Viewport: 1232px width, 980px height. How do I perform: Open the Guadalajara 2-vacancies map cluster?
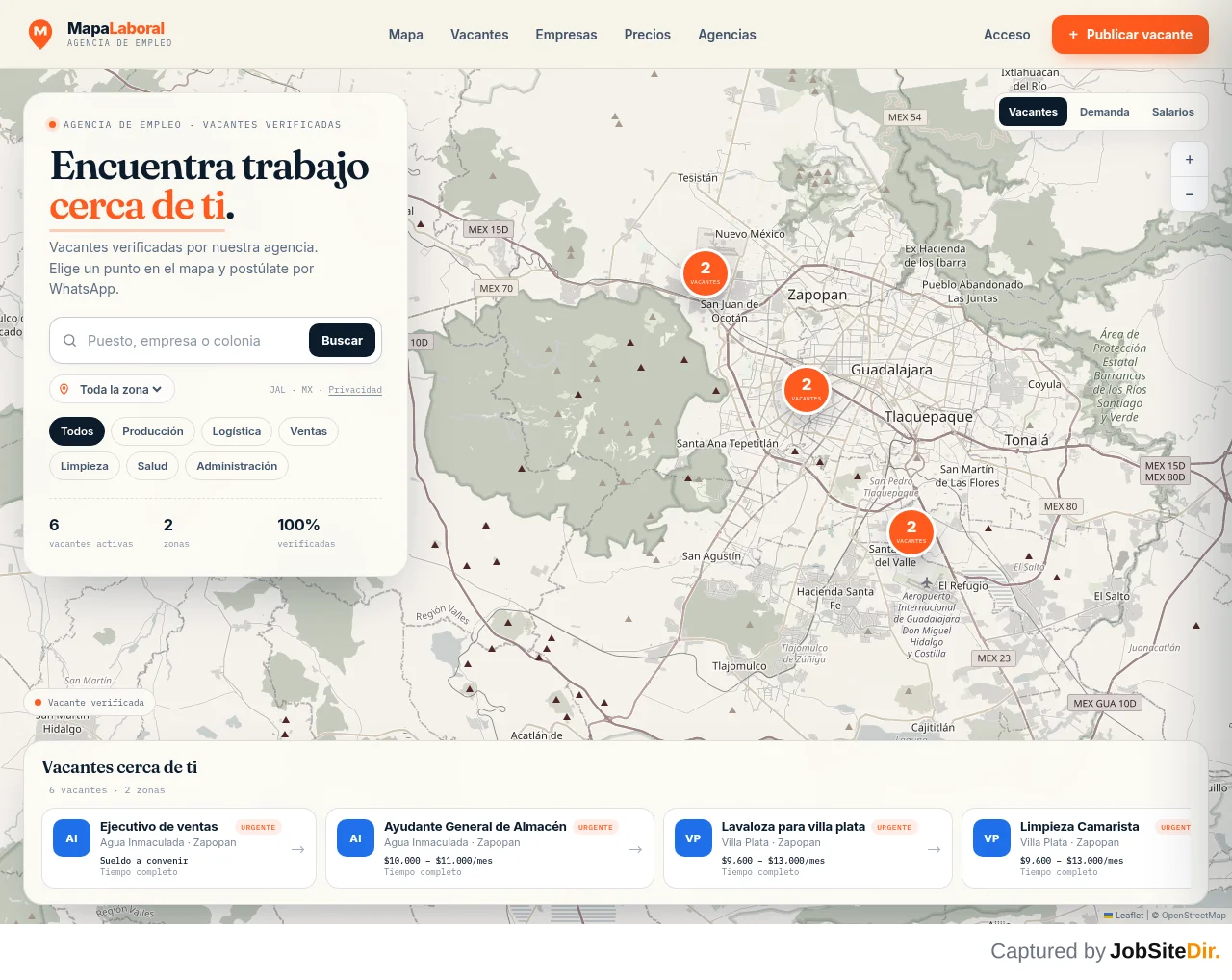(x=807, y=389)
